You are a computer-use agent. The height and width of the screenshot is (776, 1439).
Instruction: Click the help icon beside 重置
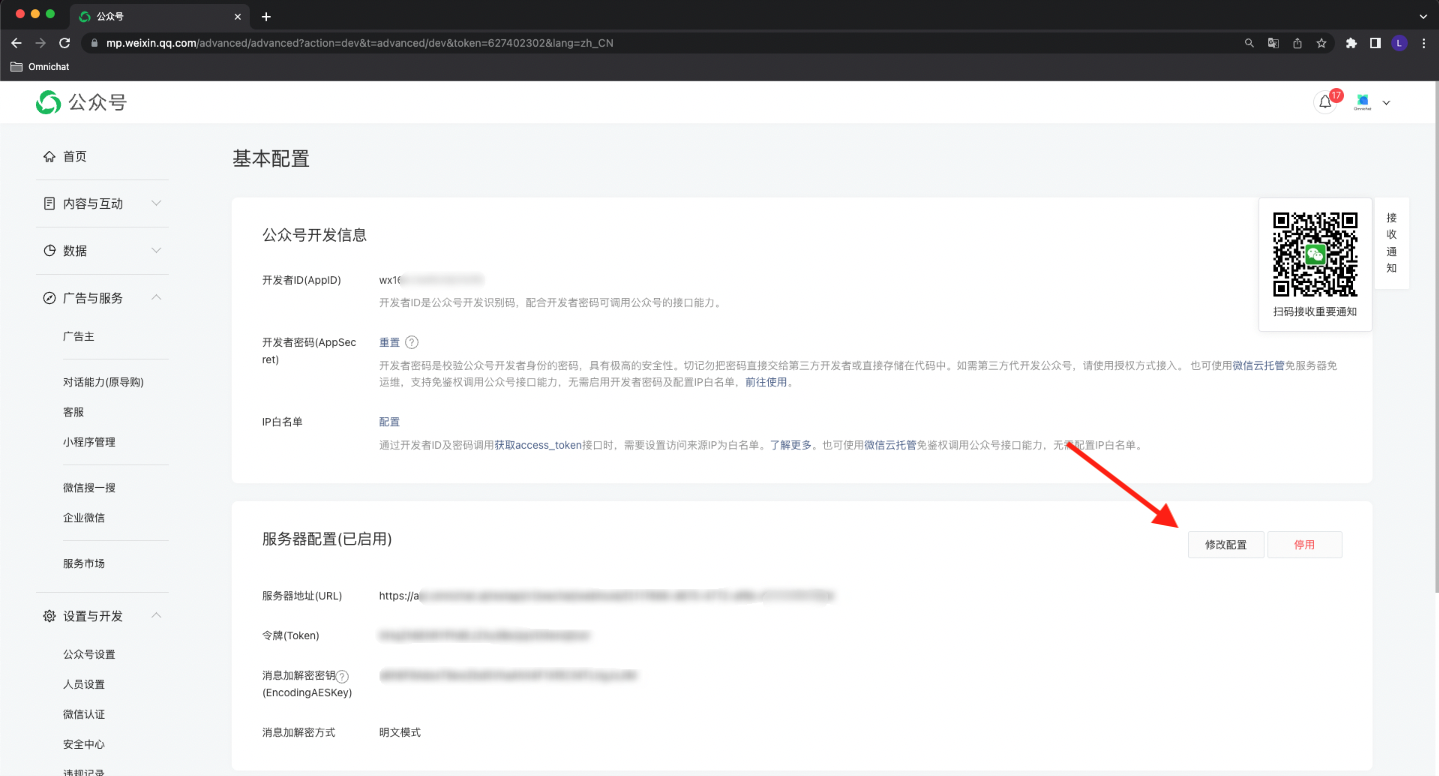tap(412, 342)
